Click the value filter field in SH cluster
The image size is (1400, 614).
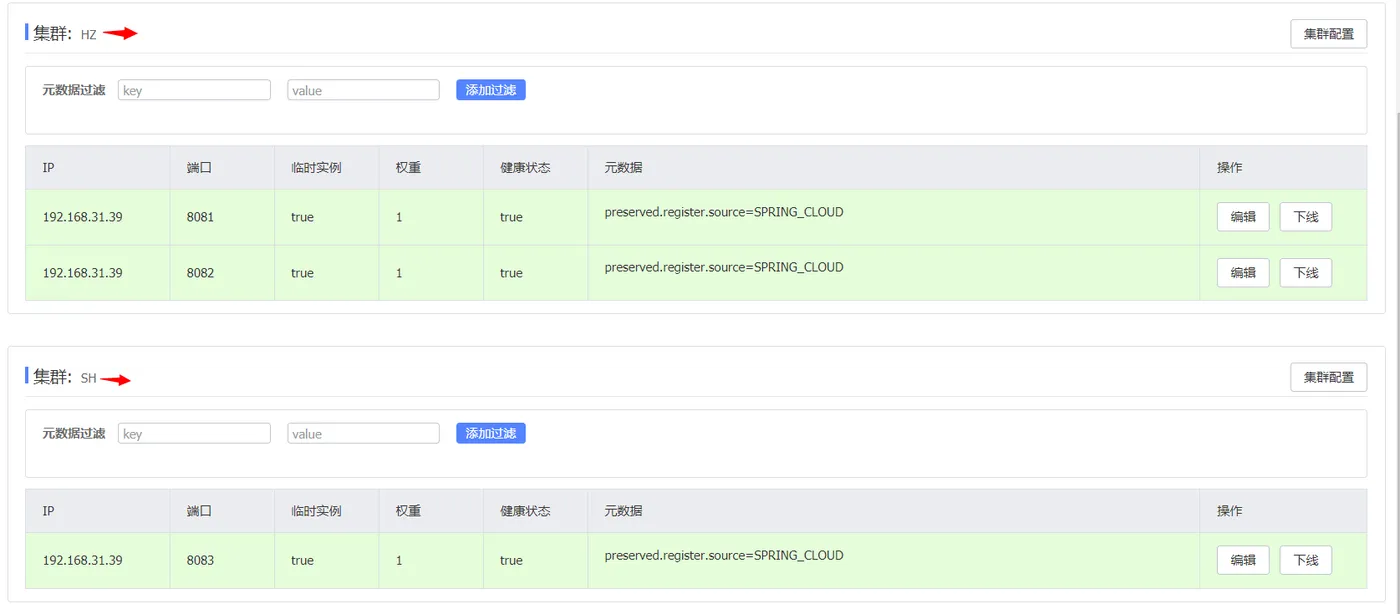coord(363,433)
